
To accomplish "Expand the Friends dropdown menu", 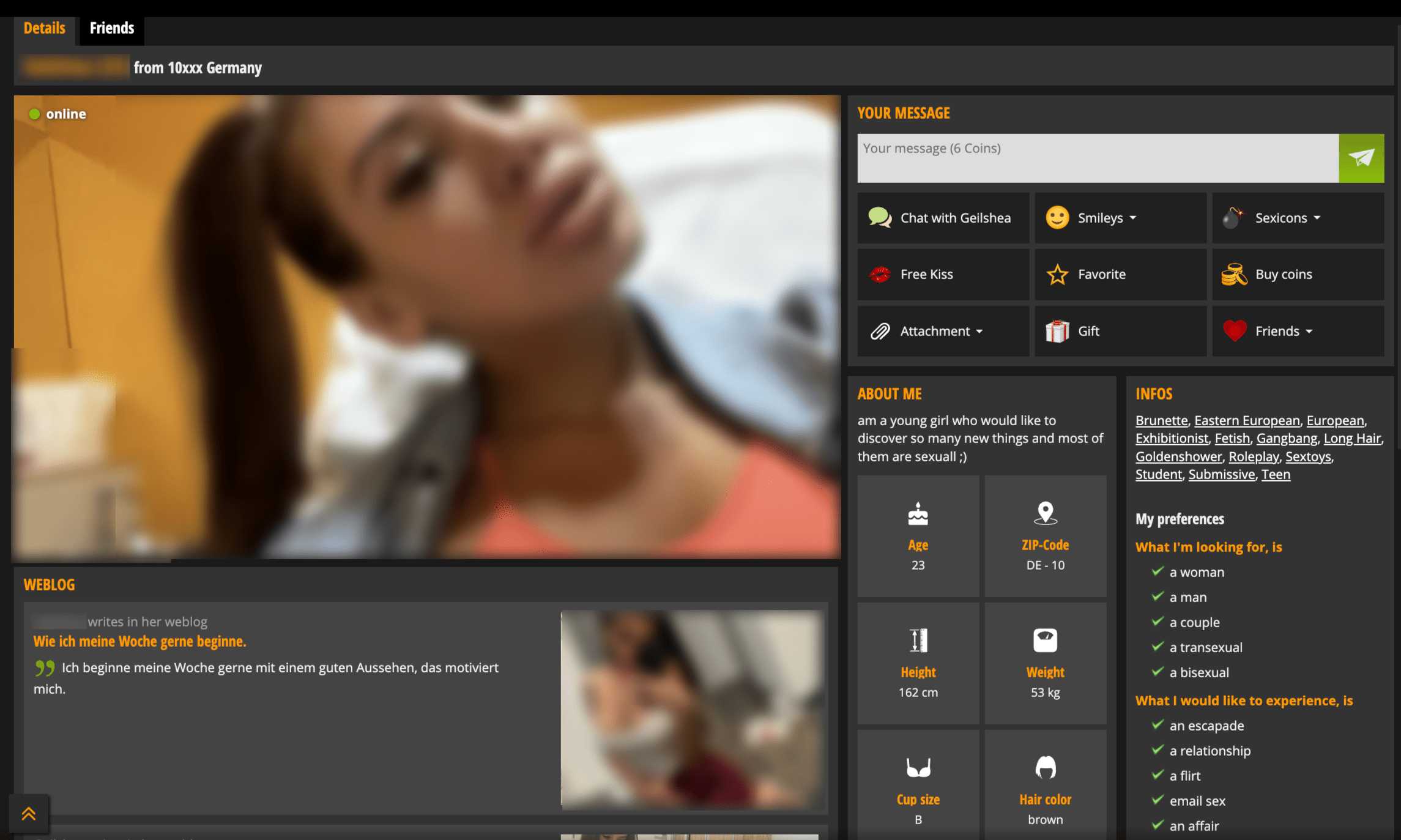I will [1298, 331].
